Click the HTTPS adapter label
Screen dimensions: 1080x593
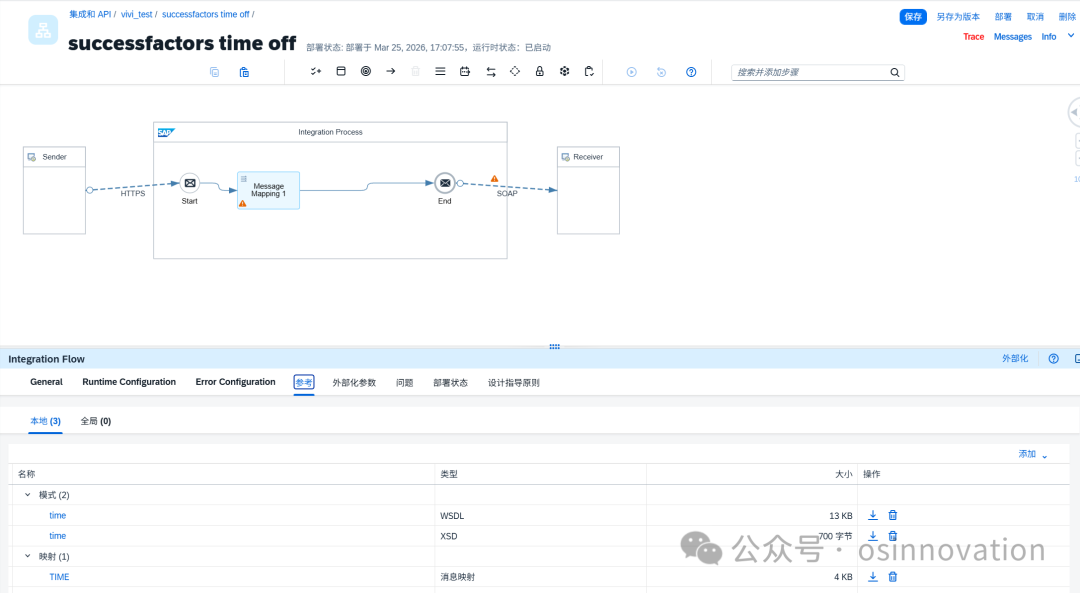[x=133, y=194]
